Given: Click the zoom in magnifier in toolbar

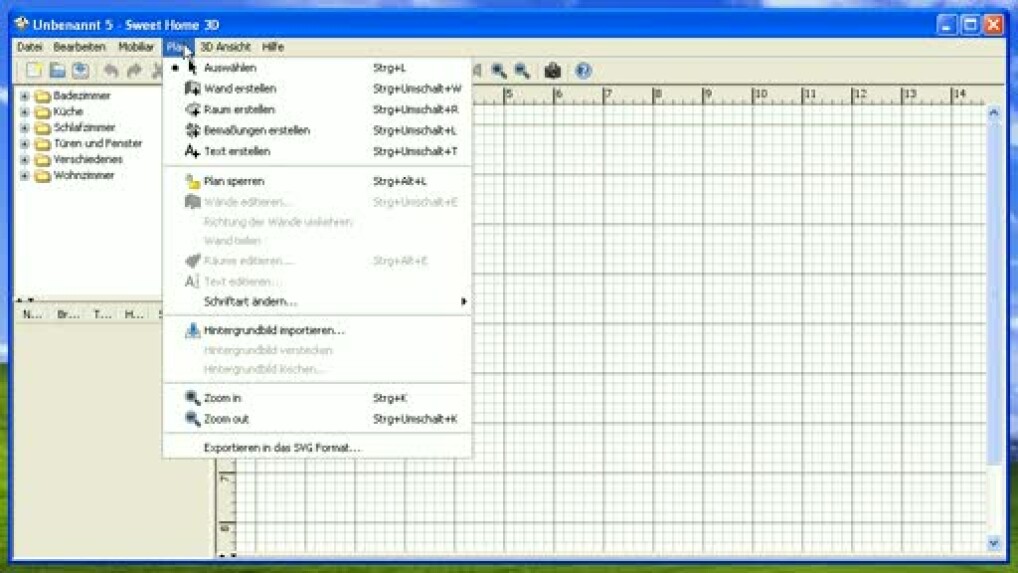Looking at the screenshot, I should tap(498, 71).
